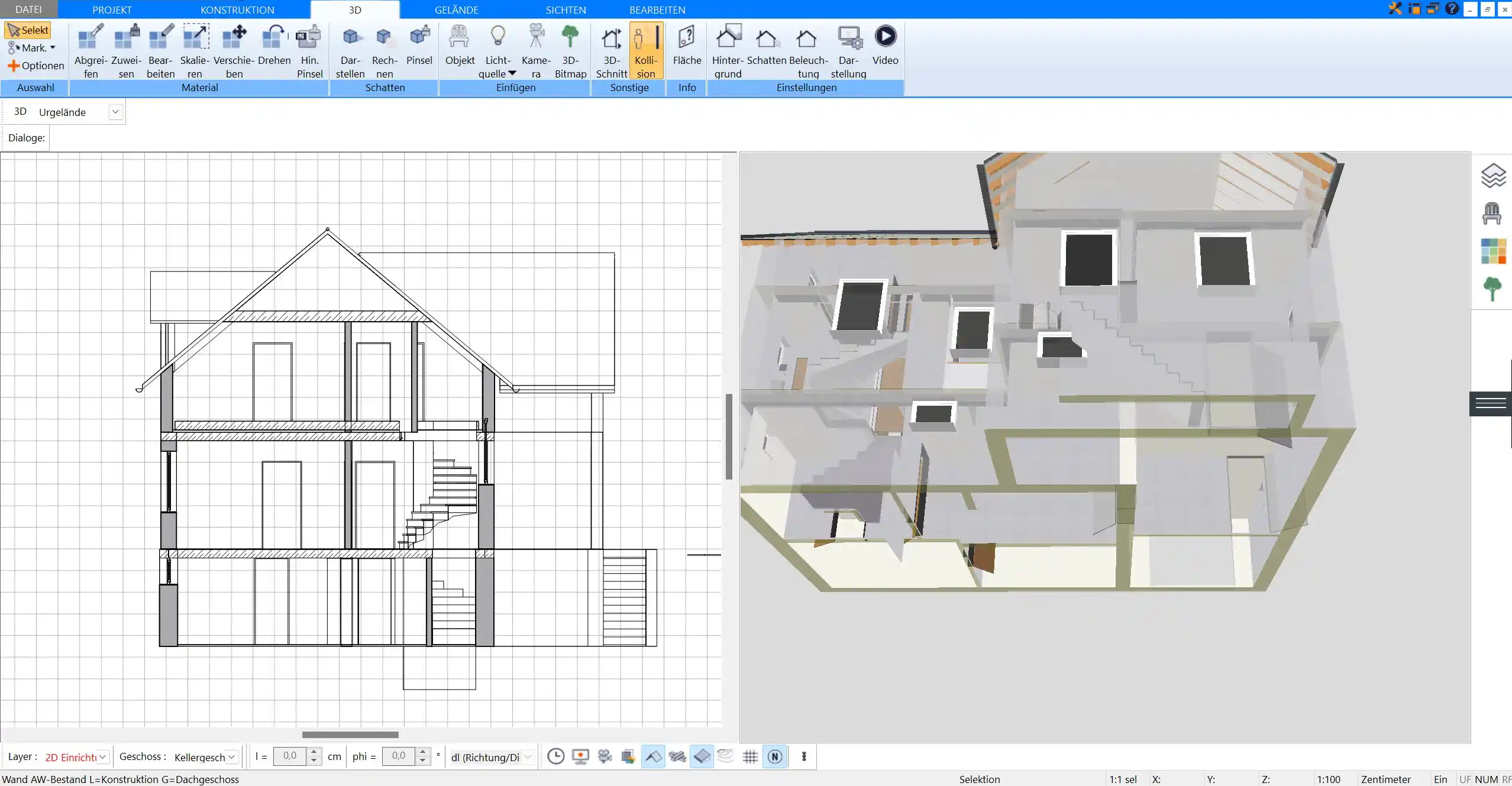The height and width of the screenshot is (786, 1512).
Task: Switch to the BEARBEITEN tab
Action: point(657,9)
